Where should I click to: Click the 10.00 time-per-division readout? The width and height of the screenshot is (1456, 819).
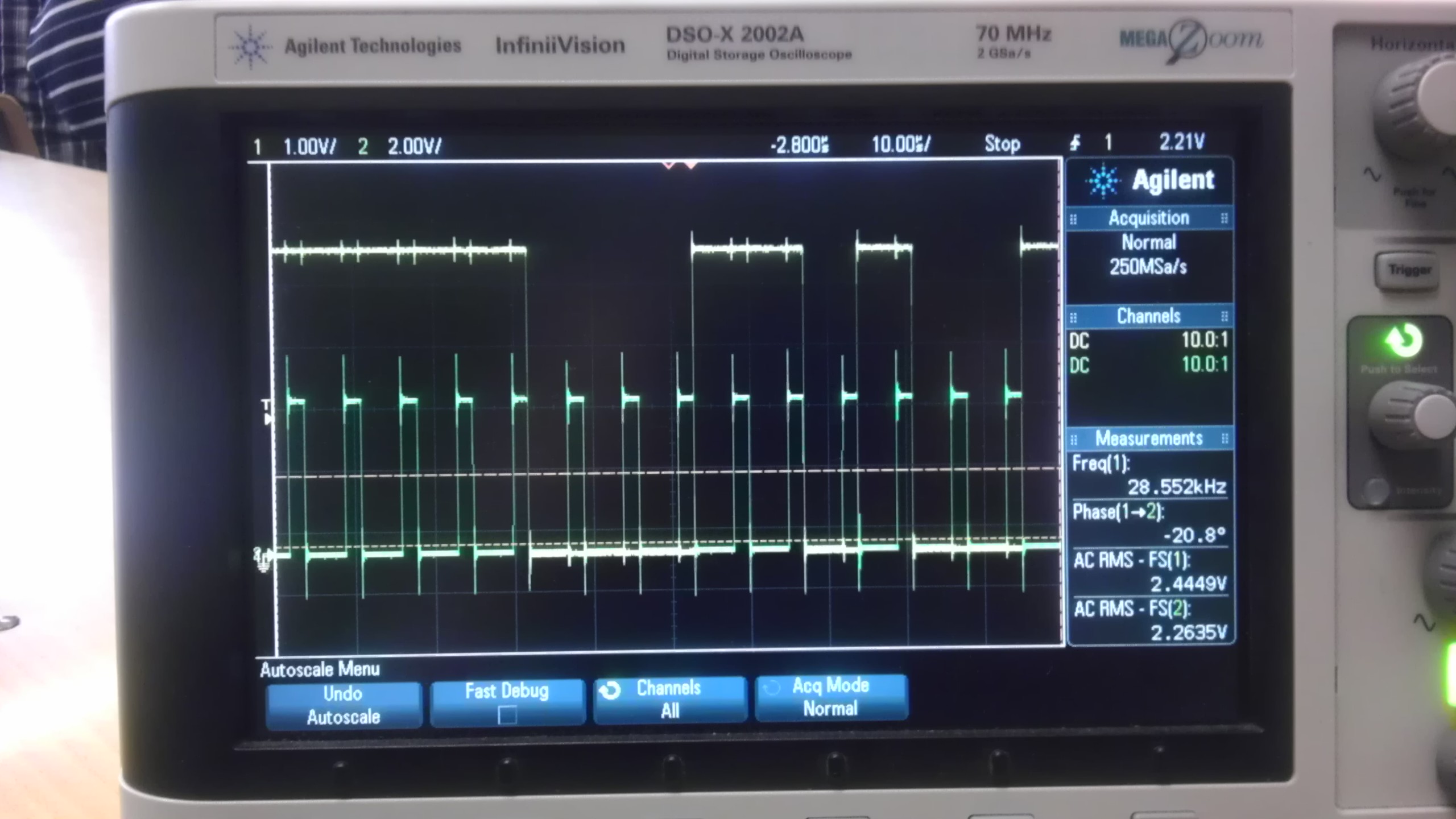pyautogui.click(x=900, y=144)
